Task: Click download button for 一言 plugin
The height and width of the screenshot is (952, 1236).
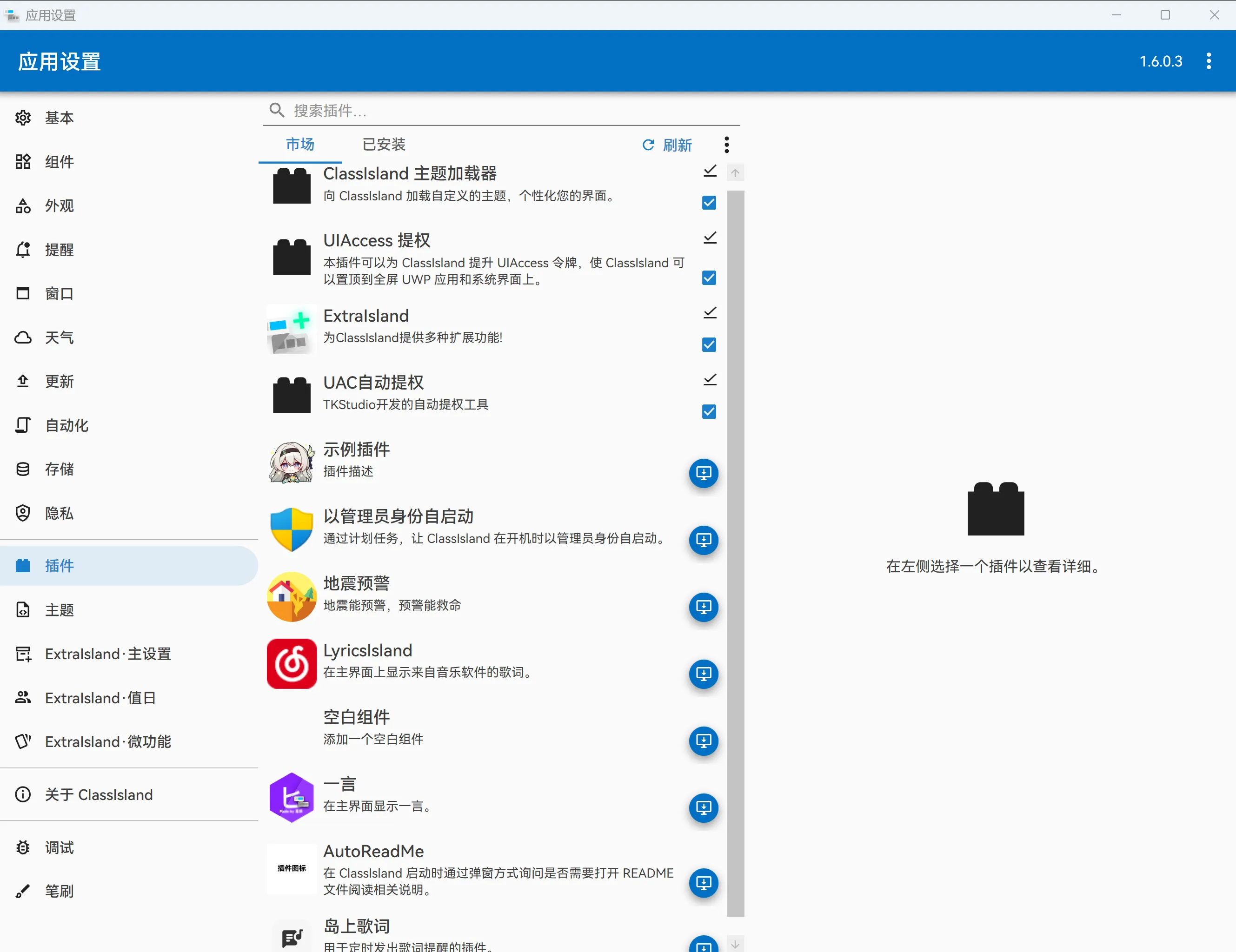Action: click(704, 808)
